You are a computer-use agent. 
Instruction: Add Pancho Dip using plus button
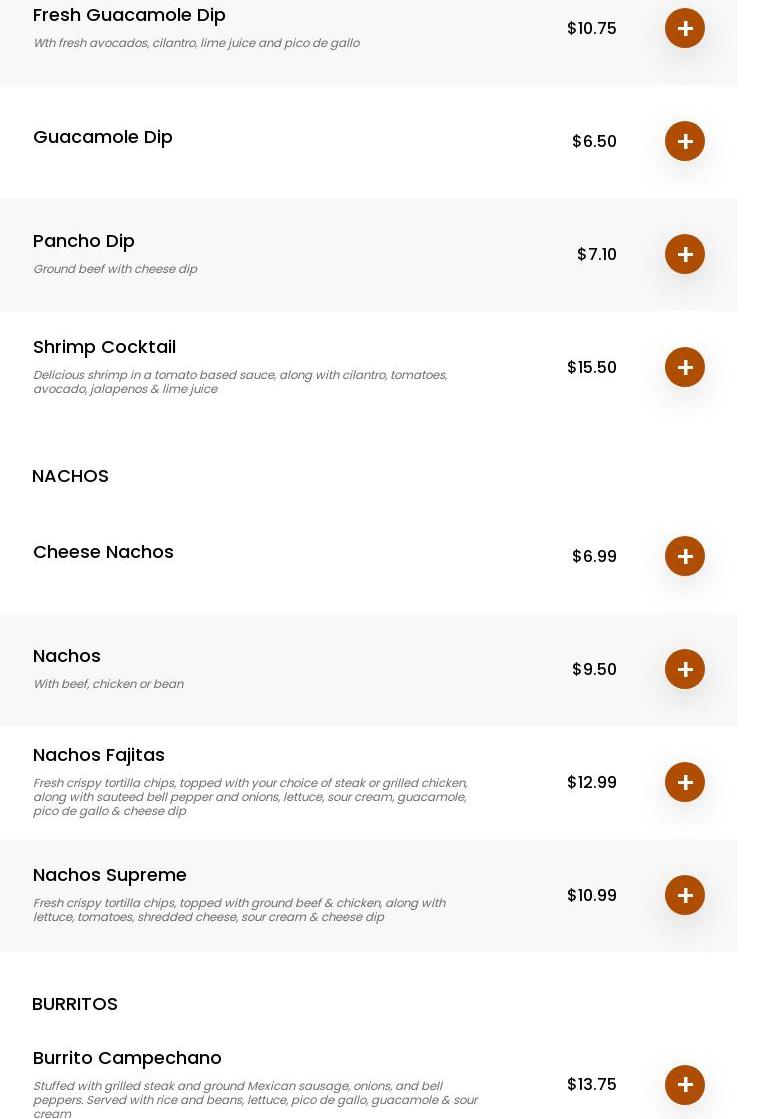pos(684,254)
